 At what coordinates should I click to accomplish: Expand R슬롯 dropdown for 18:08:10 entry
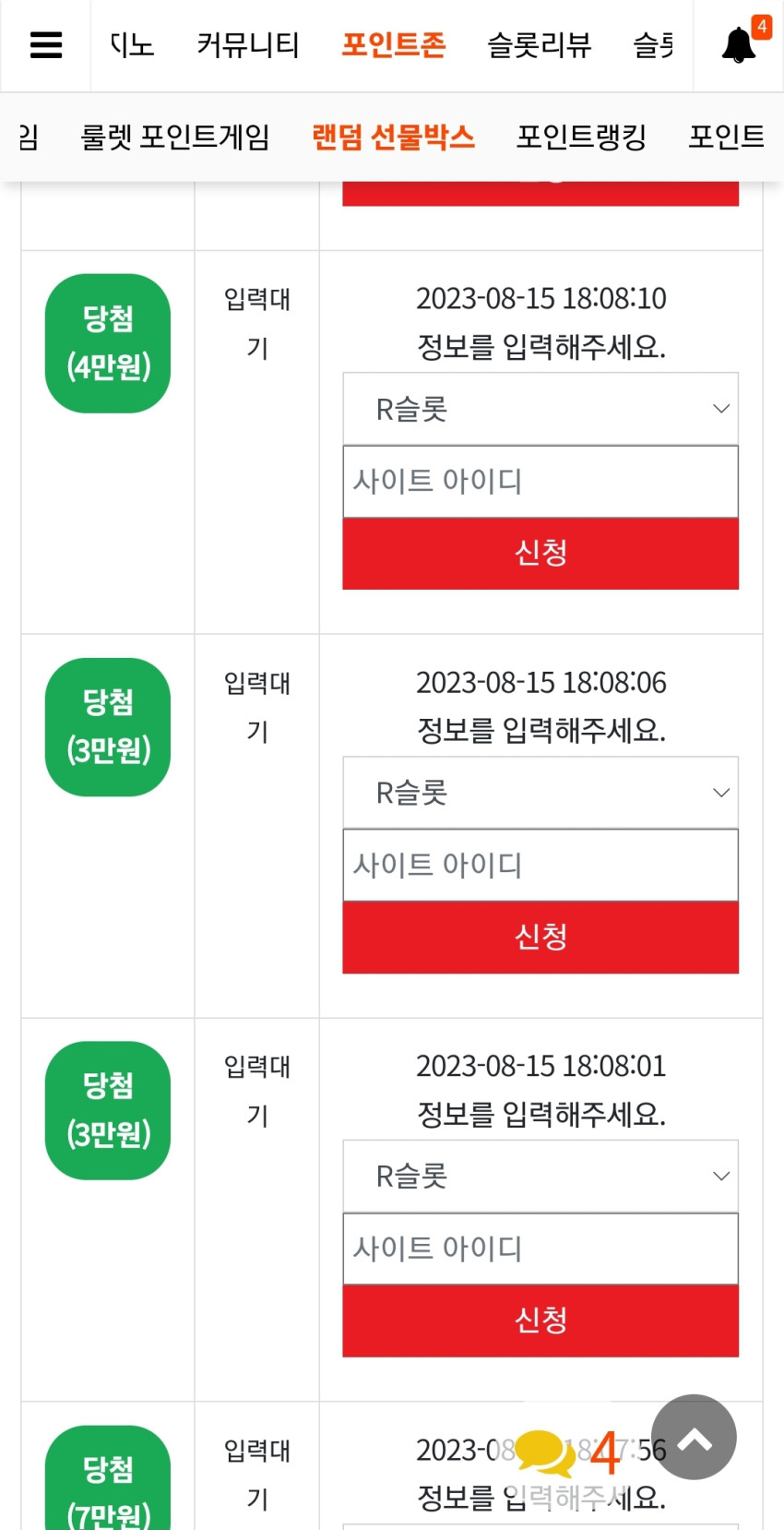[x=540, y=409]
